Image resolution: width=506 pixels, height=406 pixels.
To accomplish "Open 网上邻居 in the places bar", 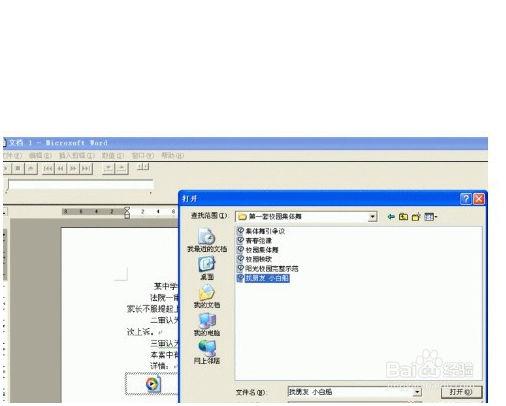I will pyautogui.click(x=207, y=352).
